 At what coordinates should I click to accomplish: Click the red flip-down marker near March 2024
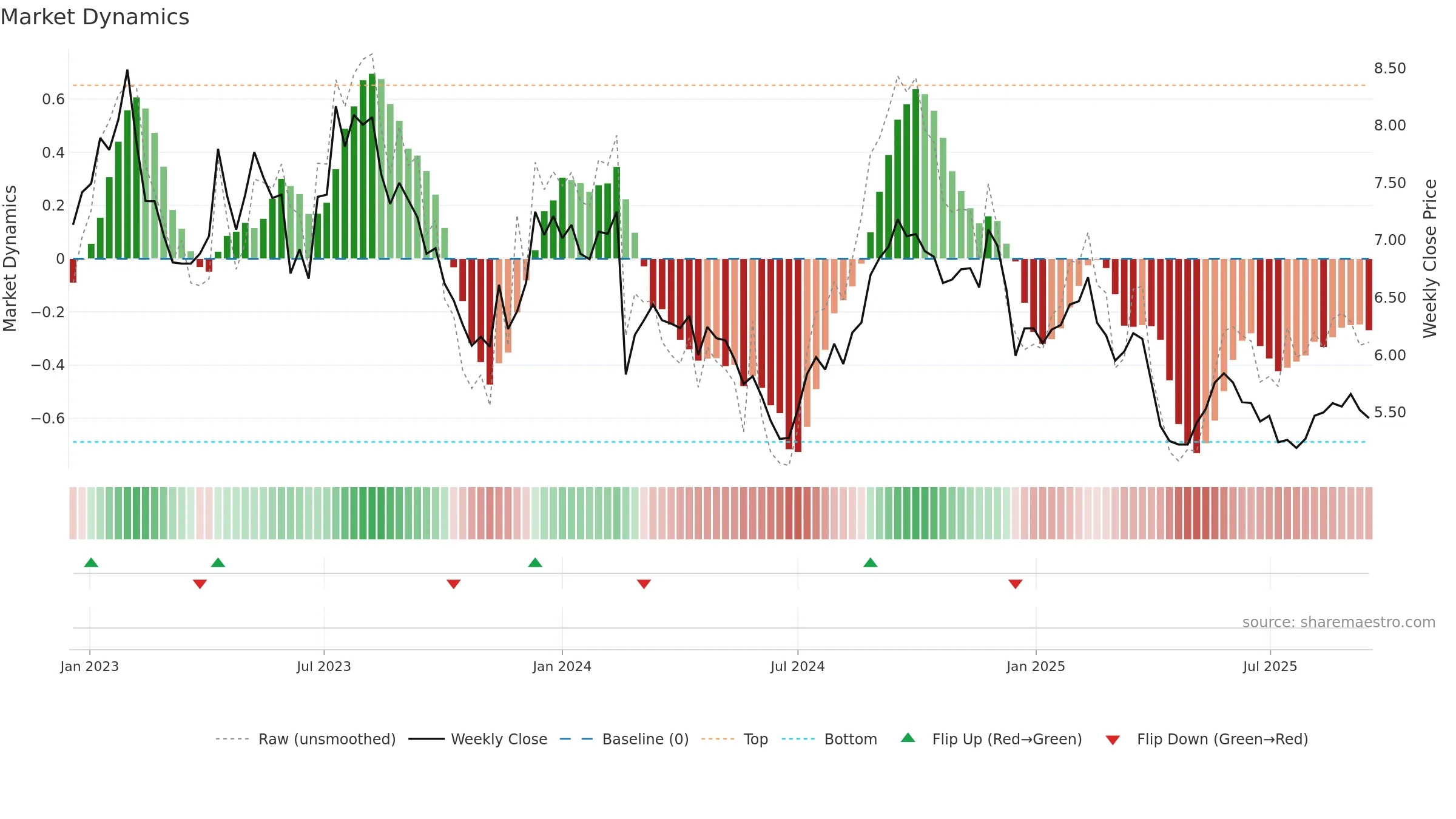point(644,584)
